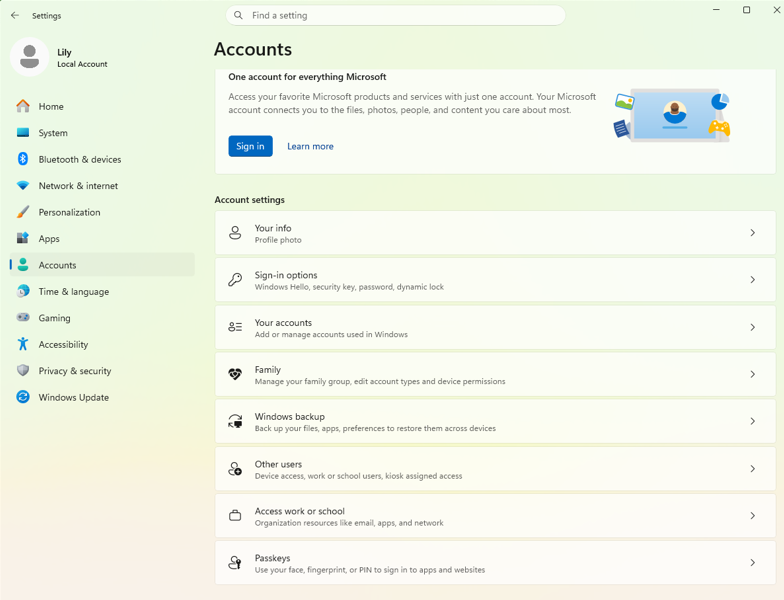Open Access work or school row
784x600 pixels.
[x=495, y=516]
